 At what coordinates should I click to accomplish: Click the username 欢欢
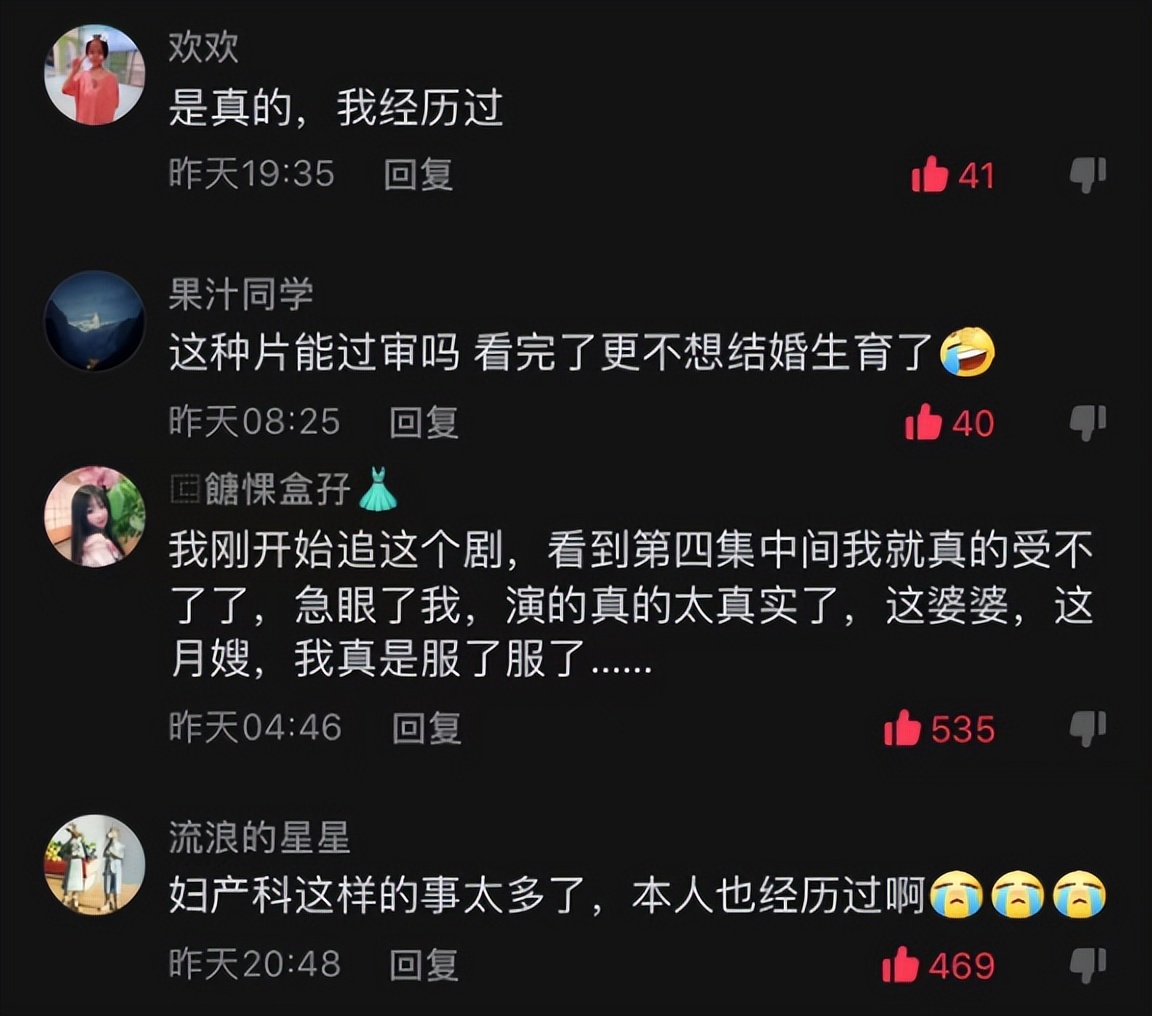(x=204, y=48)
